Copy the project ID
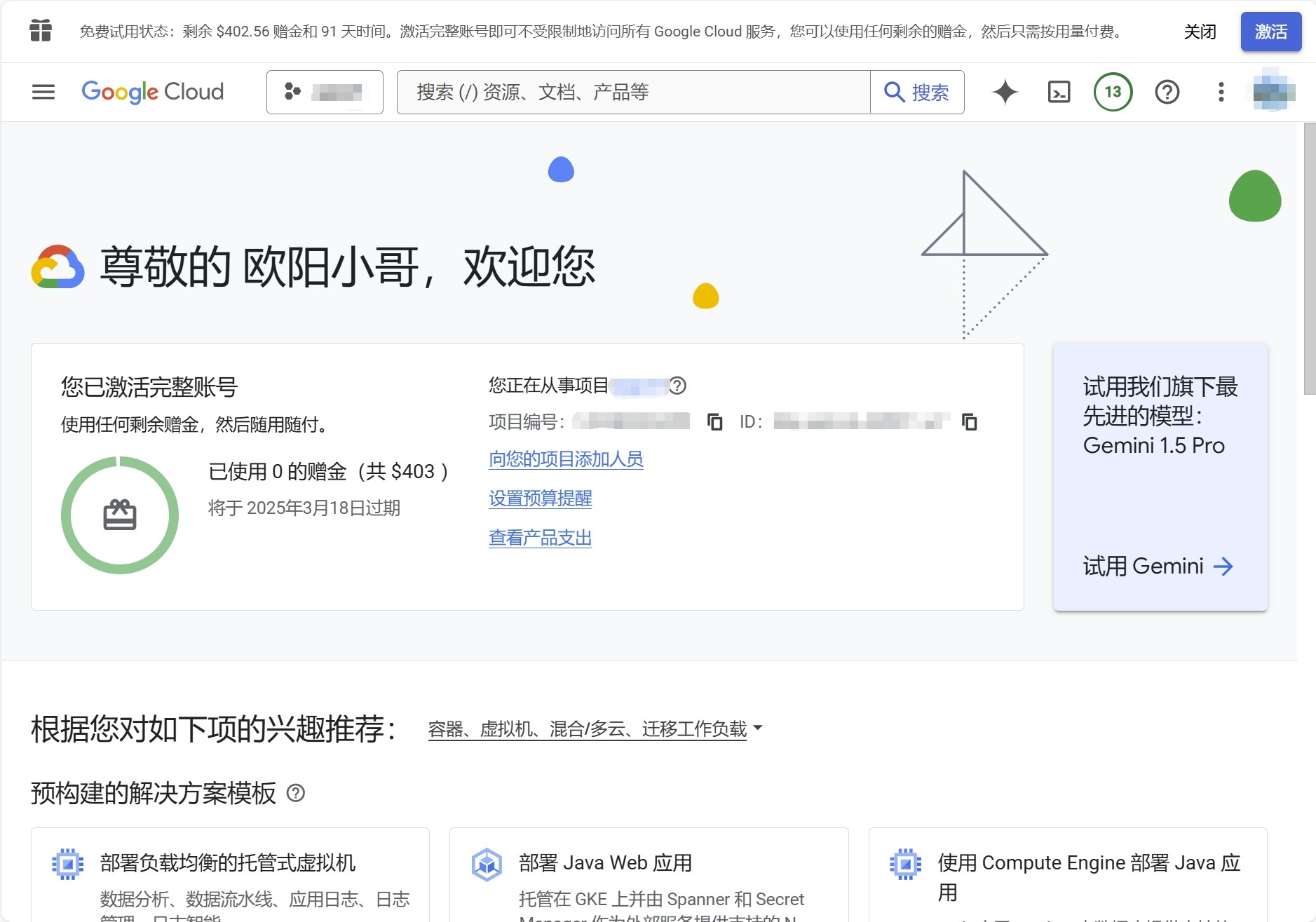This screenshot has width=1316, height=922. pyautogui.click(x=969, y=422)
